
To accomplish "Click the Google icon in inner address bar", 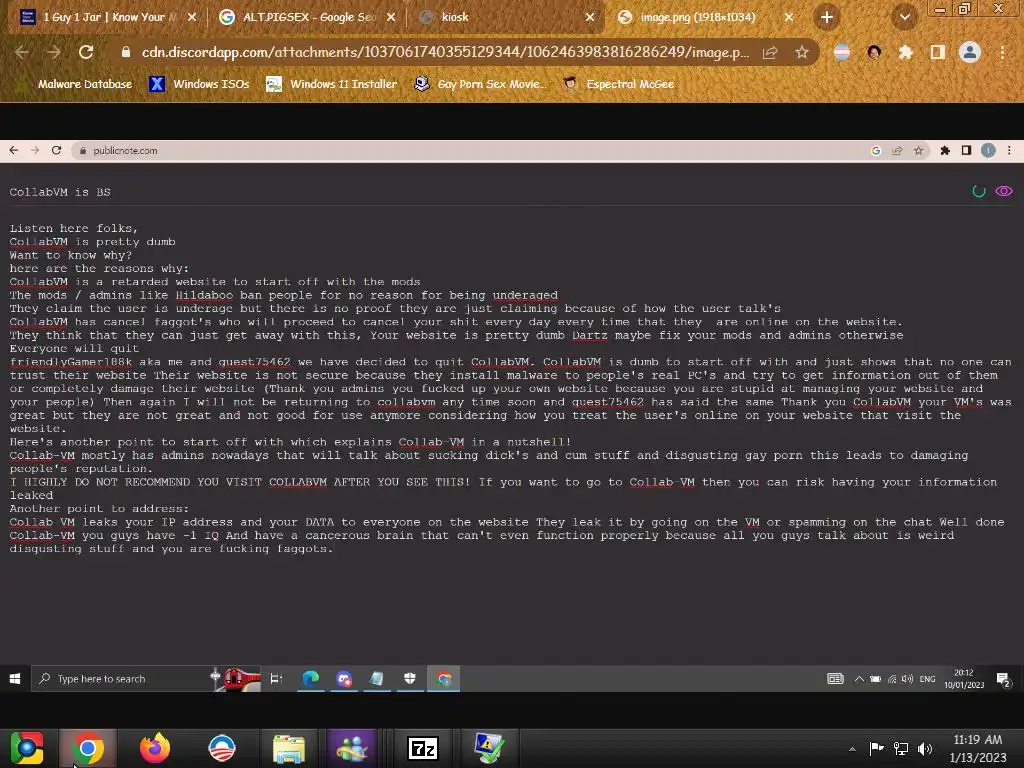I will [876, 151].
